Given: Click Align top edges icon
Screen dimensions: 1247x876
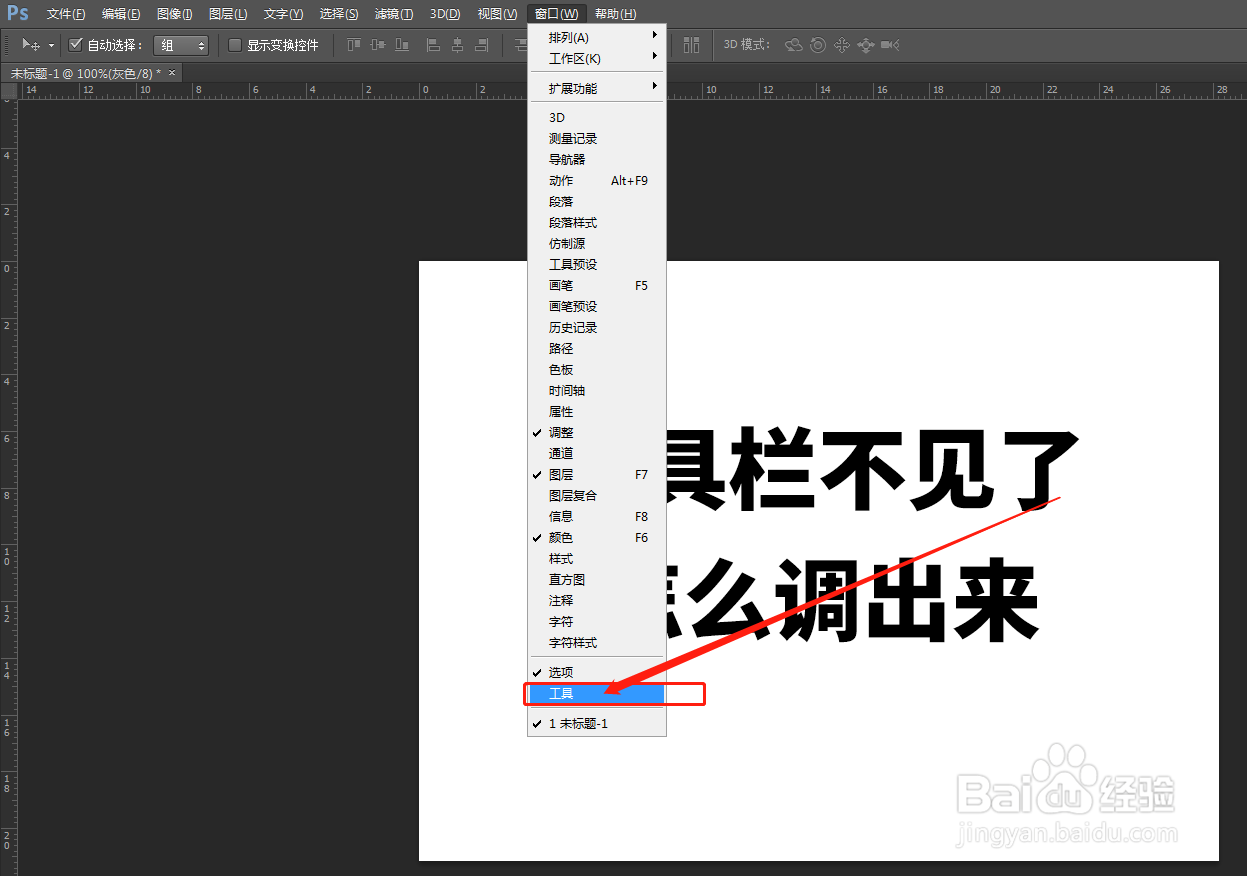Looking at the screenshot, I should (354, 45).
